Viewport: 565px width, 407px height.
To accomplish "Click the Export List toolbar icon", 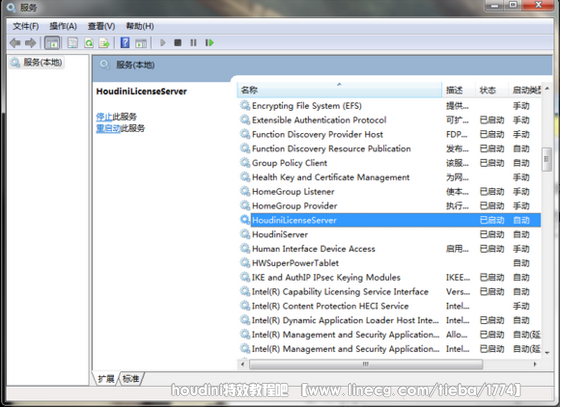I will point(104,43).
